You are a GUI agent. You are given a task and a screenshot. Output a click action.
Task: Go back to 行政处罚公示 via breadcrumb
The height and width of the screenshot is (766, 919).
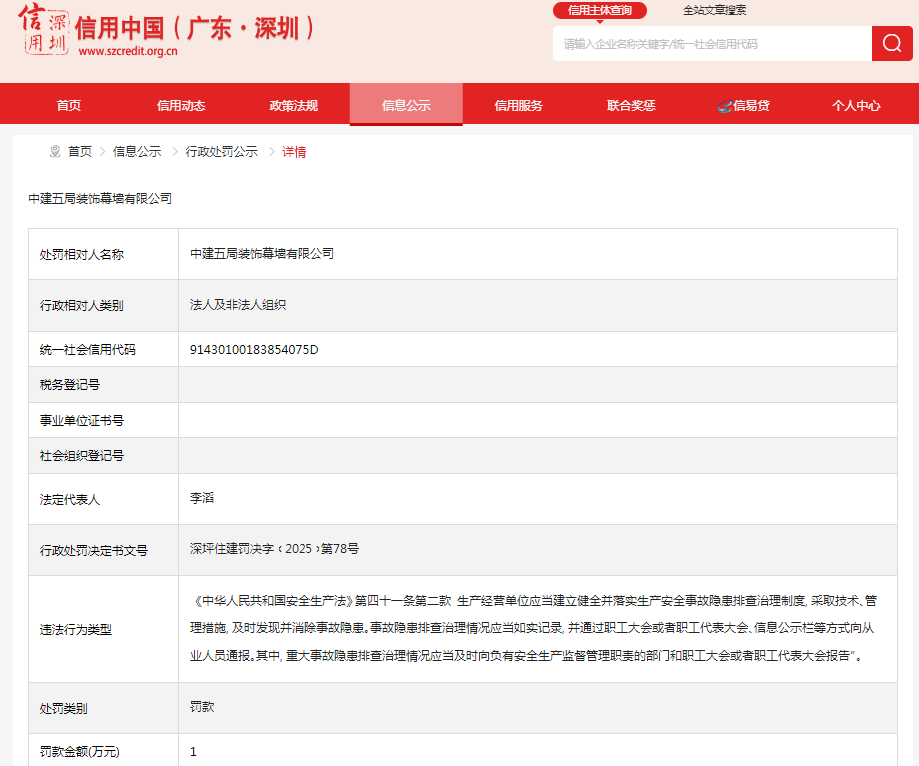pyautogui.click(x=222, y=152)
